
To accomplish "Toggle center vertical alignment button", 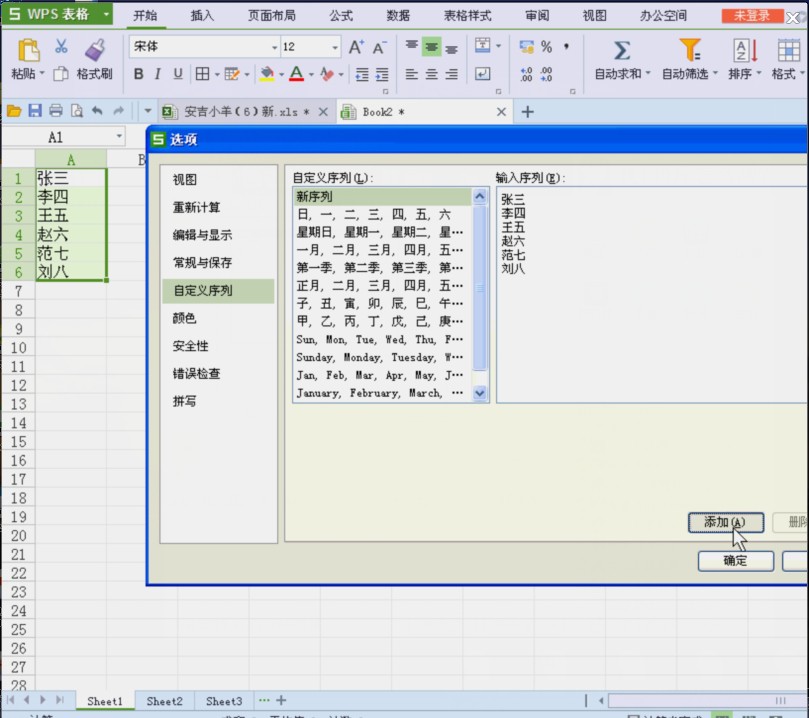I will 431,47.
